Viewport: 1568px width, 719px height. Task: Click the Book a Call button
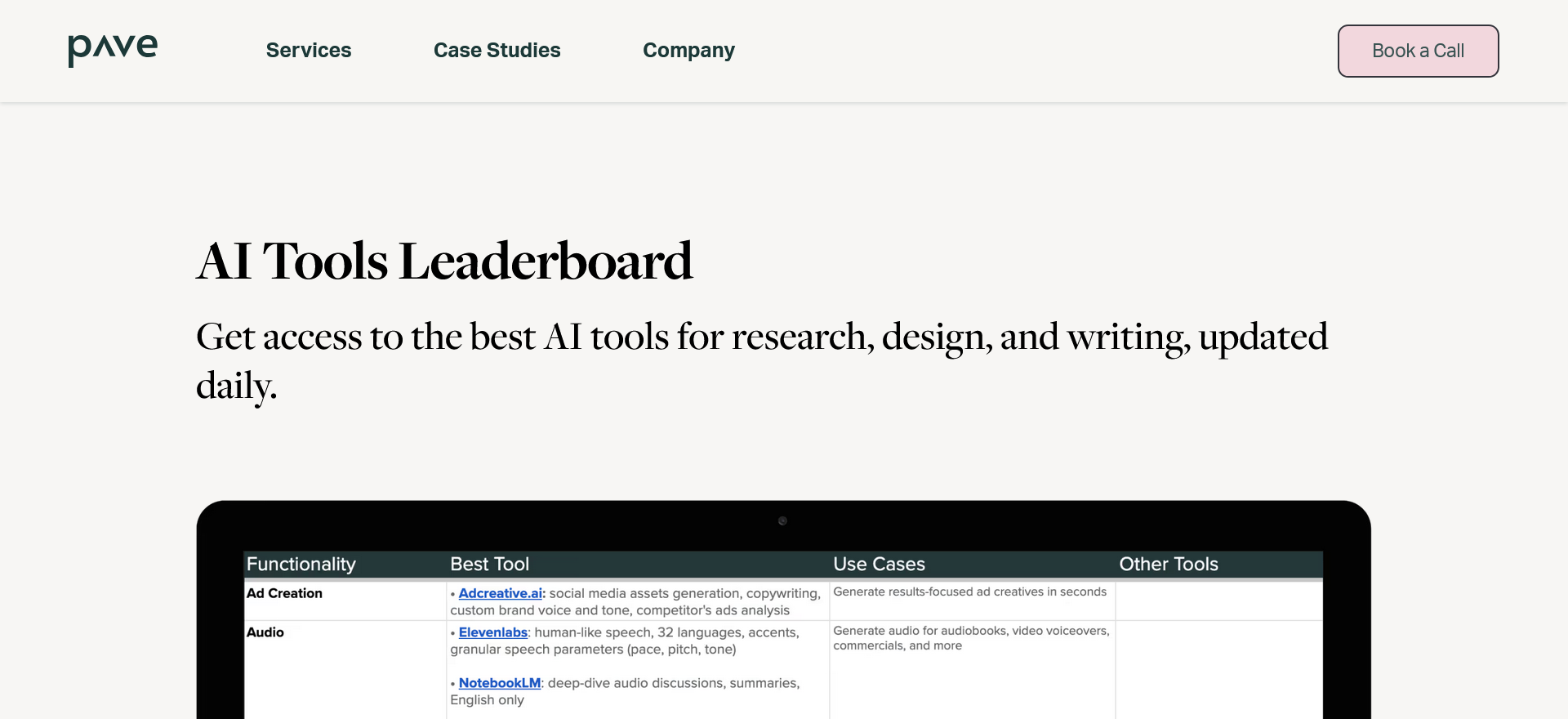(x=1417, y=51)
